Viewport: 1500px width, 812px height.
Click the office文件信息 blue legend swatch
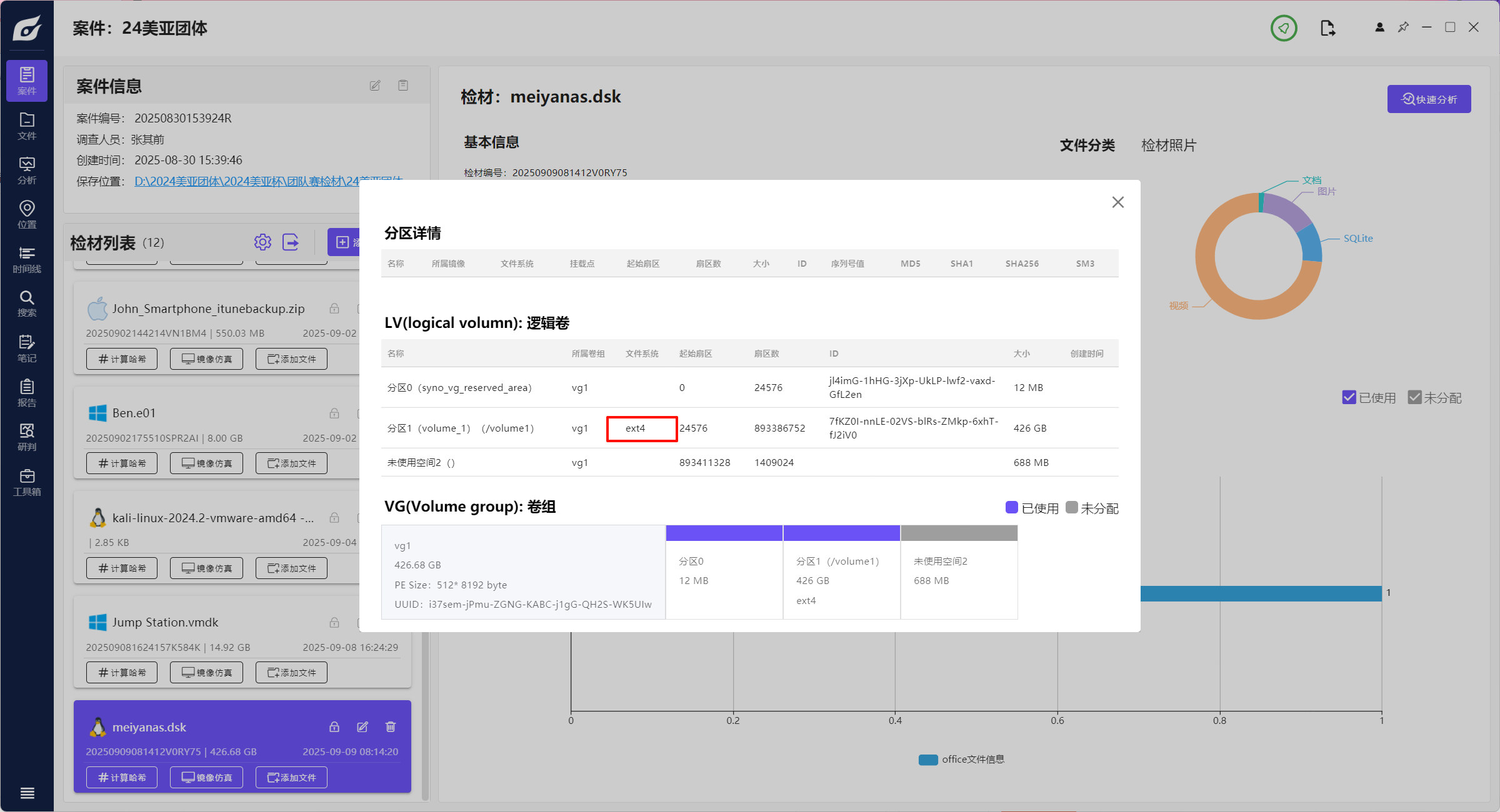pyautogui.click(x=928, y=760)
